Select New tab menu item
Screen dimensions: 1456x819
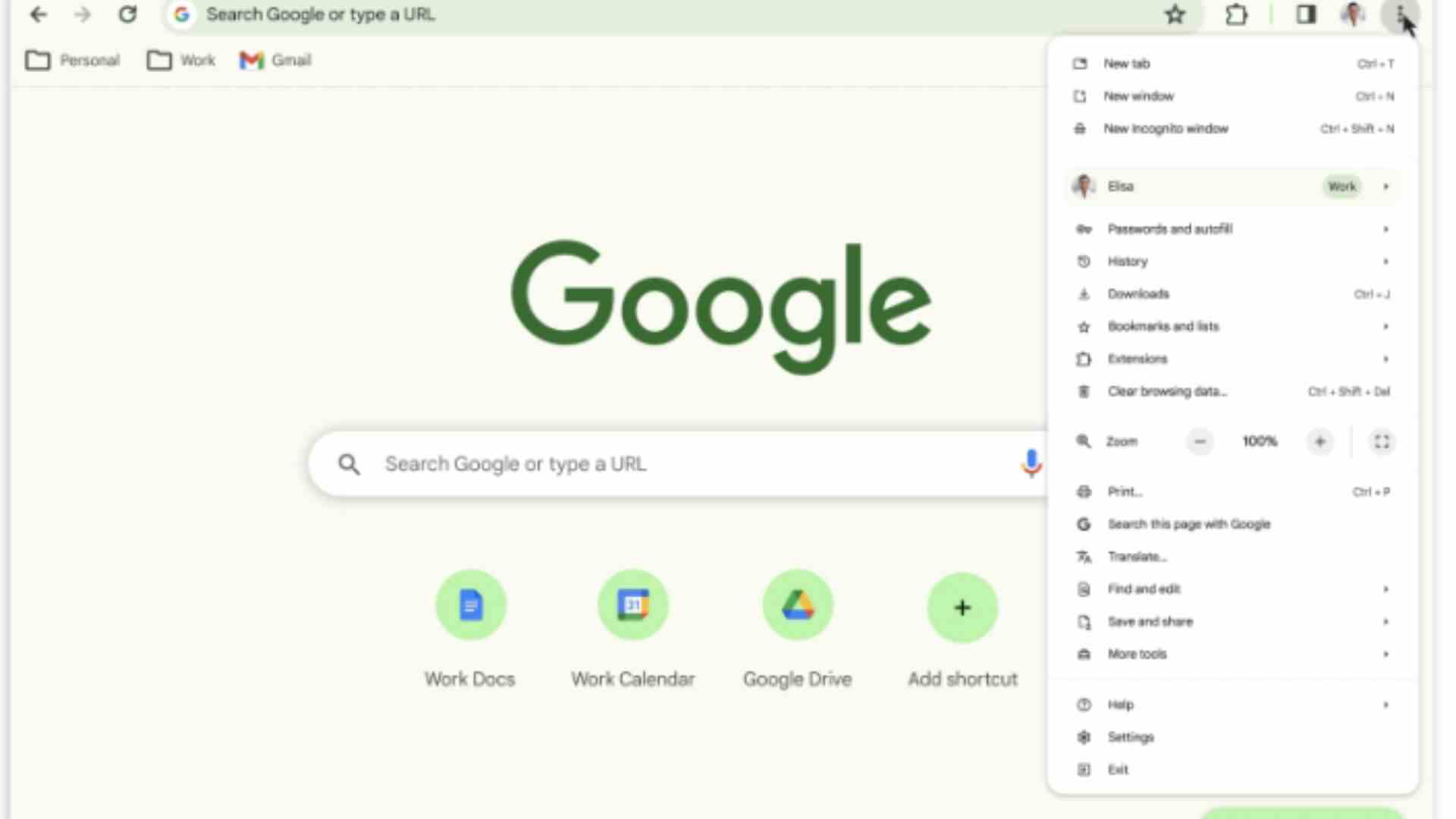click(1128, 63)
